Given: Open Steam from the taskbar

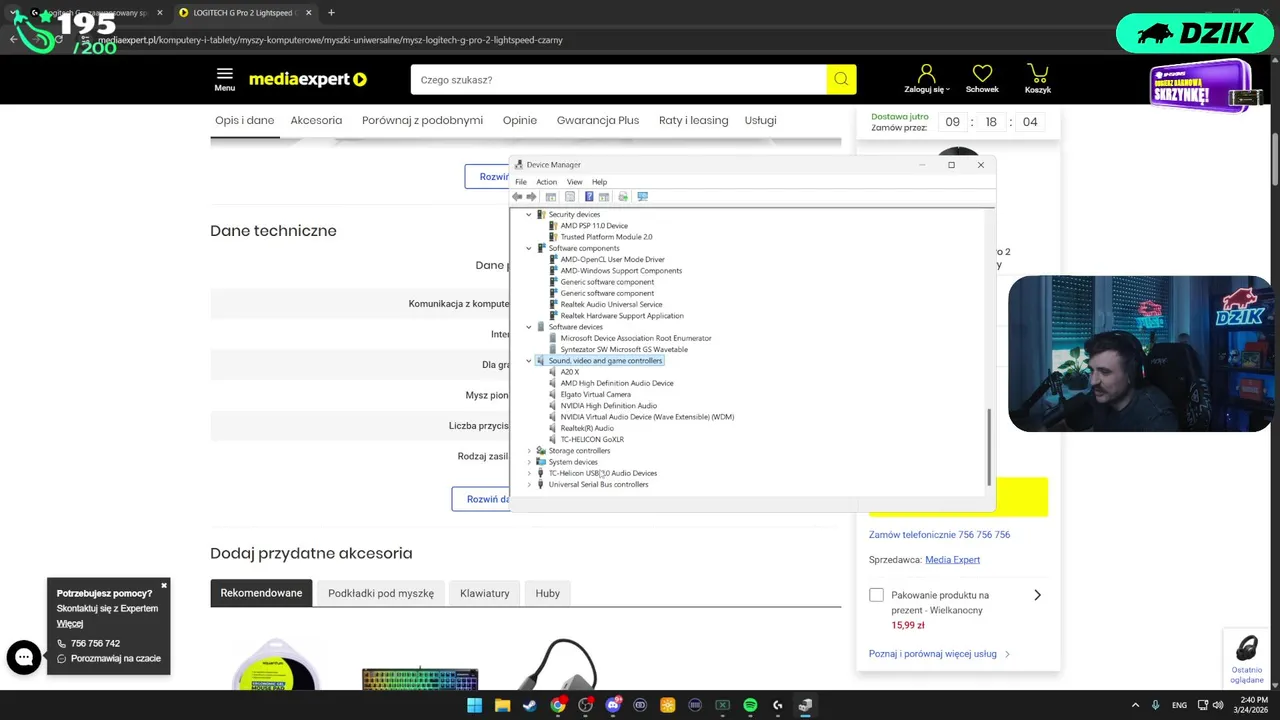Looking at the screenshot, I should (x=530, y=705).
